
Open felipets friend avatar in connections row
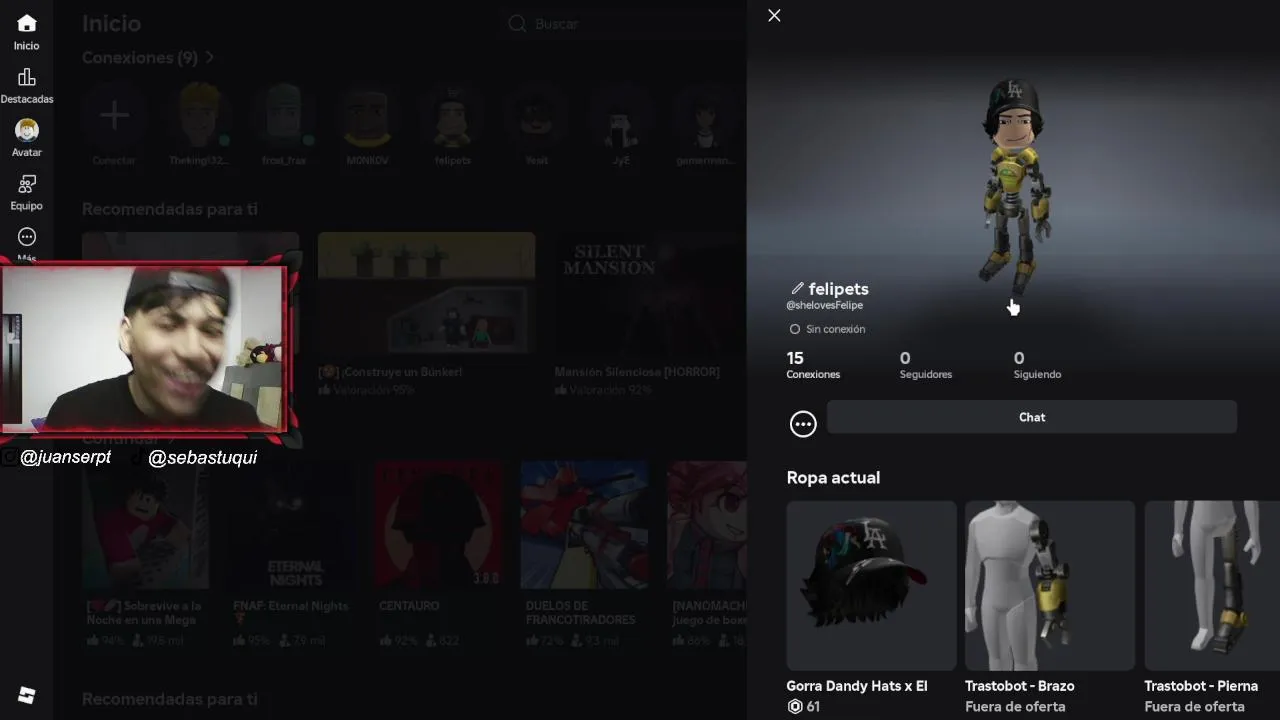[453, 116]
